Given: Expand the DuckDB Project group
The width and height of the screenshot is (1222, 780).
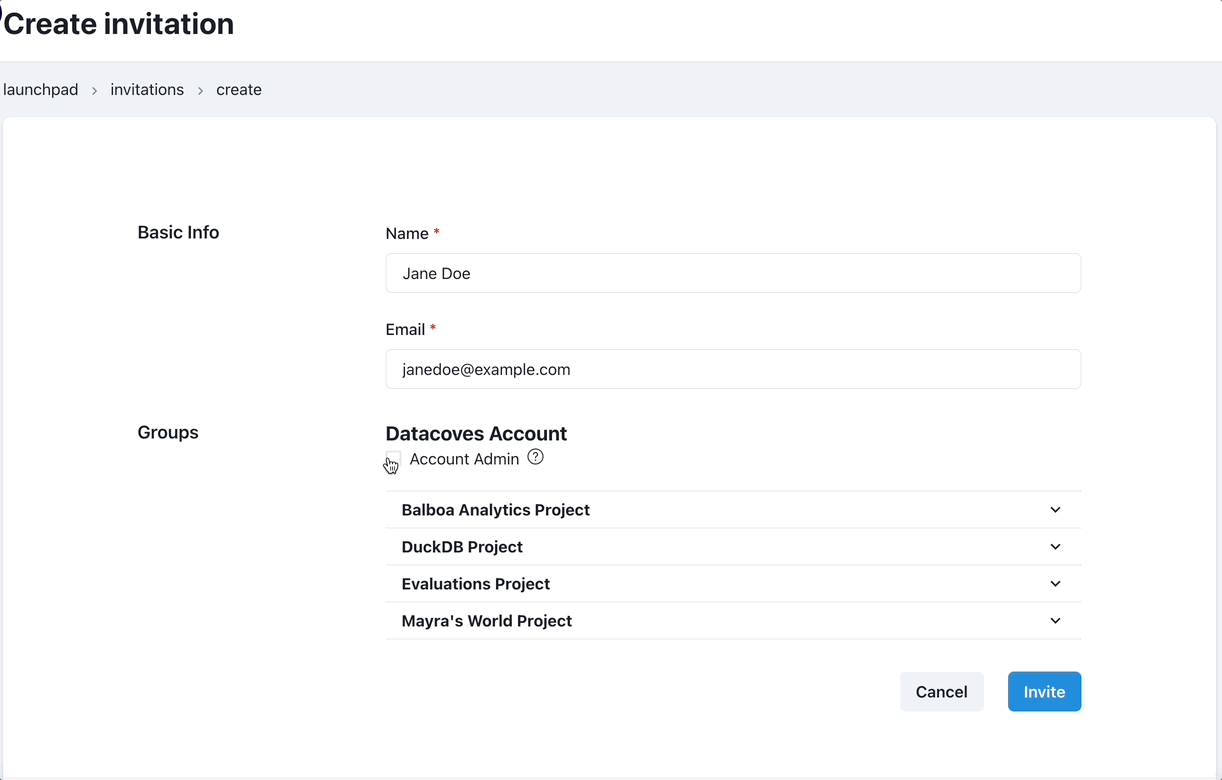Looking at the screenshot, I should (x=462, y=547).
